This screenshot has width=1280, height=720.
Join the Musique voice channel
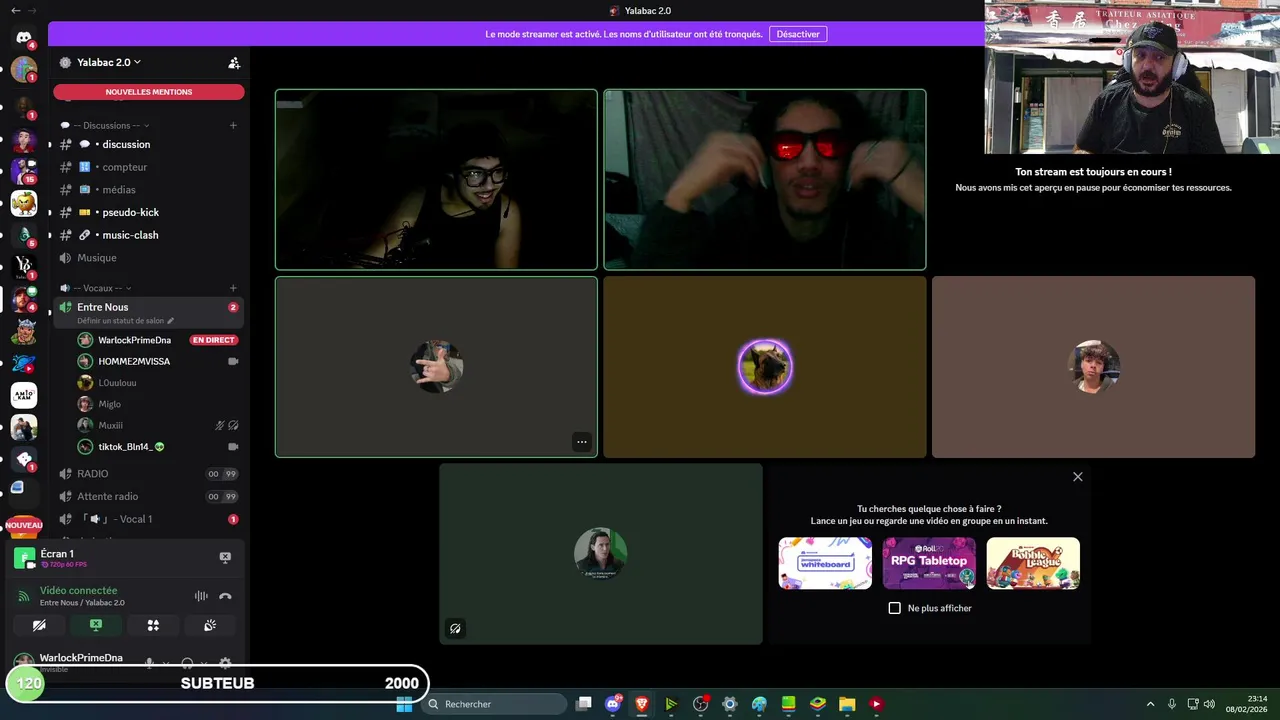click(x=149, y=258)
